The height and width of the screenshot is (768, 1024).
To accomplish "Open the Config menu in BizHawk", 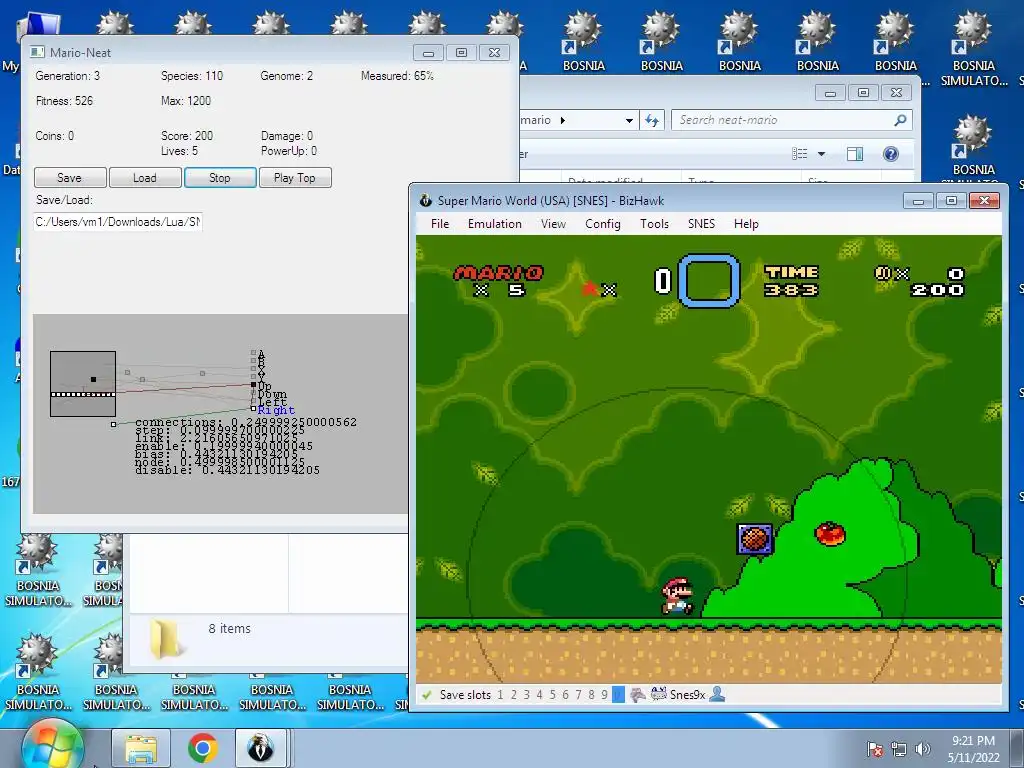I will click(x=603, y=224).
